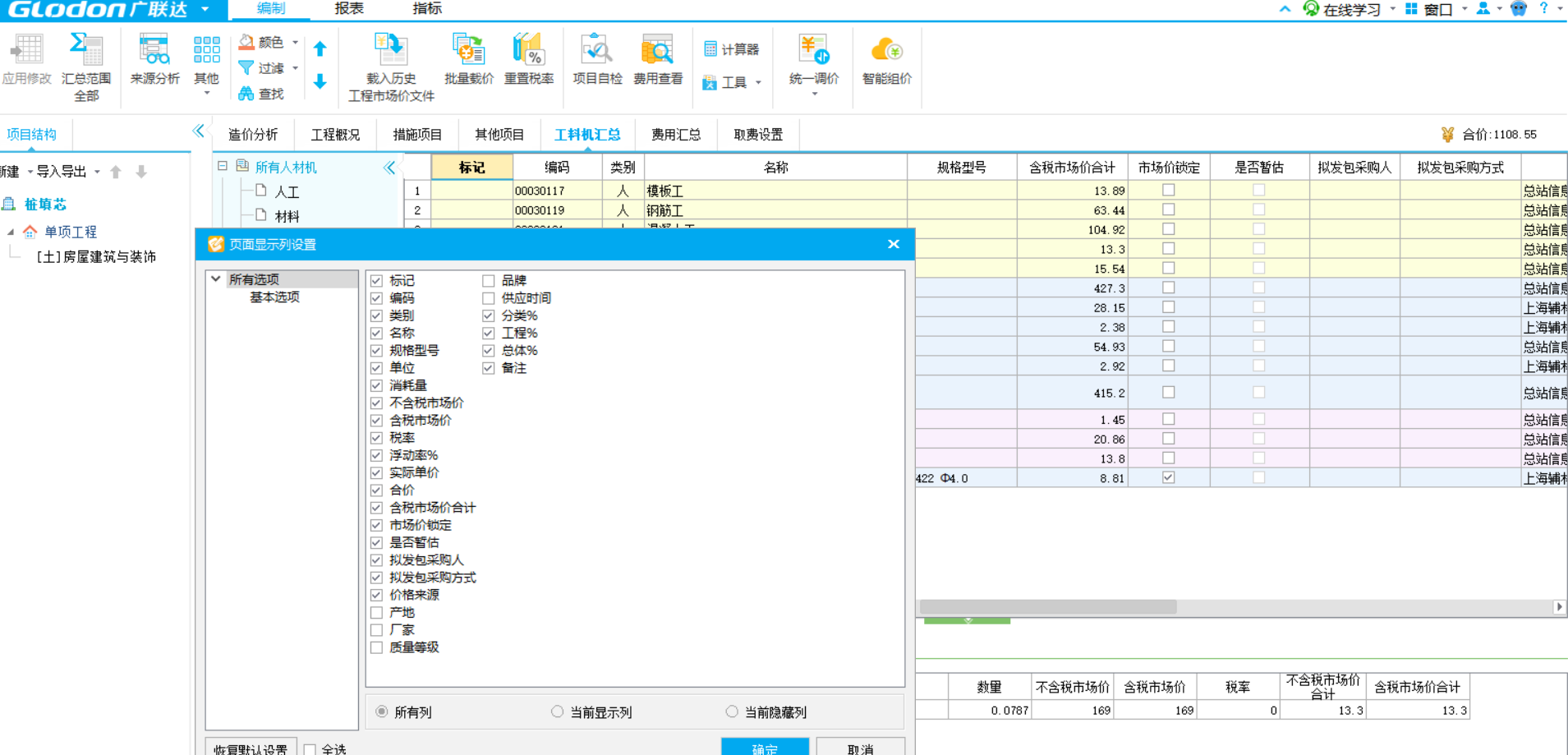Select 基本选项 in the dialog tree
Viewport: 1568px width, 755px height.
(274, 297)
